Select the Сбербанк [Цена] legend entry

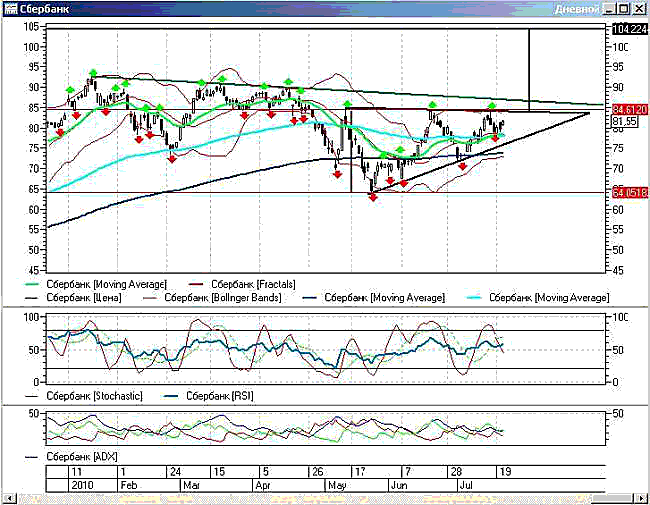[74, 298]
